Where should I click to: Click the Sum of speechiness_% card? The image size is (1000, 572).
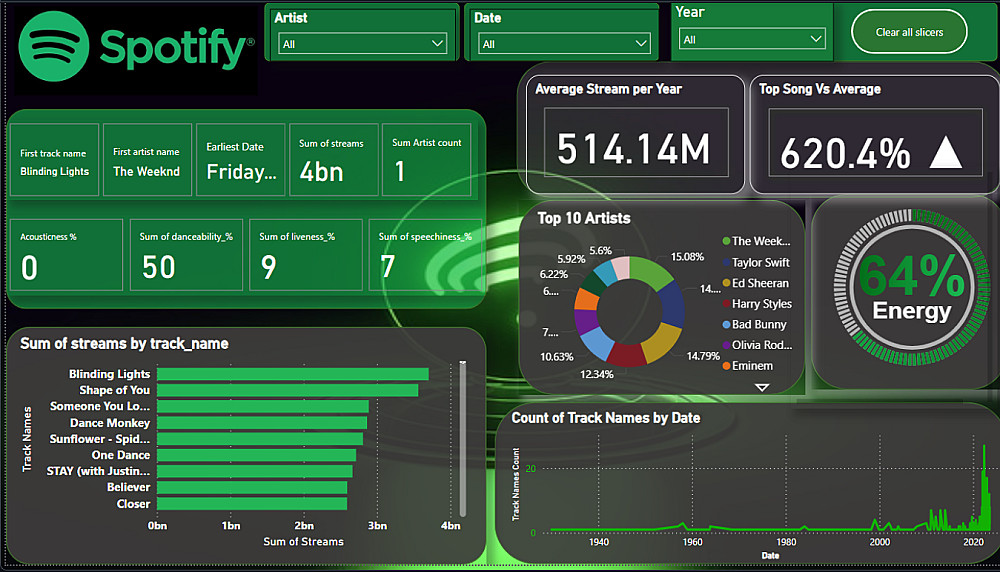425,255
